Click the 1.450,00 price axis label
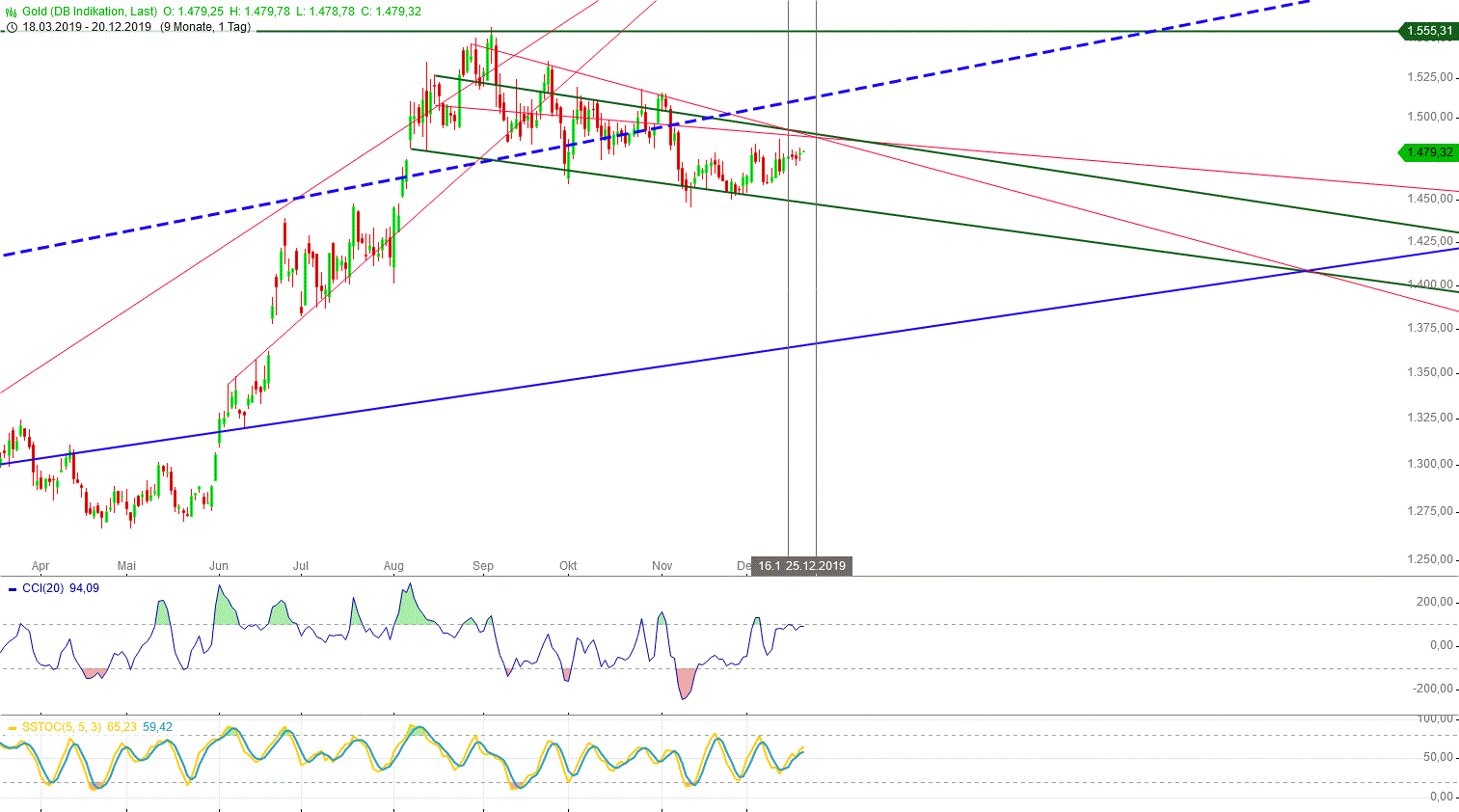This screenshot has height=812, width=1459. pos(1430,199)
